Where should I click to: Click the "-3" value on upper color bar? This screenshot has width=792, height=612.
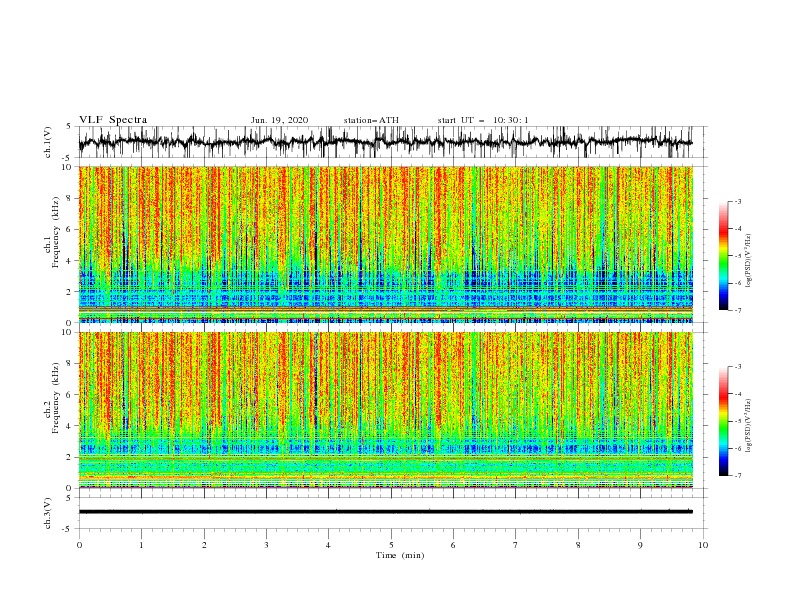coord(738,201)
